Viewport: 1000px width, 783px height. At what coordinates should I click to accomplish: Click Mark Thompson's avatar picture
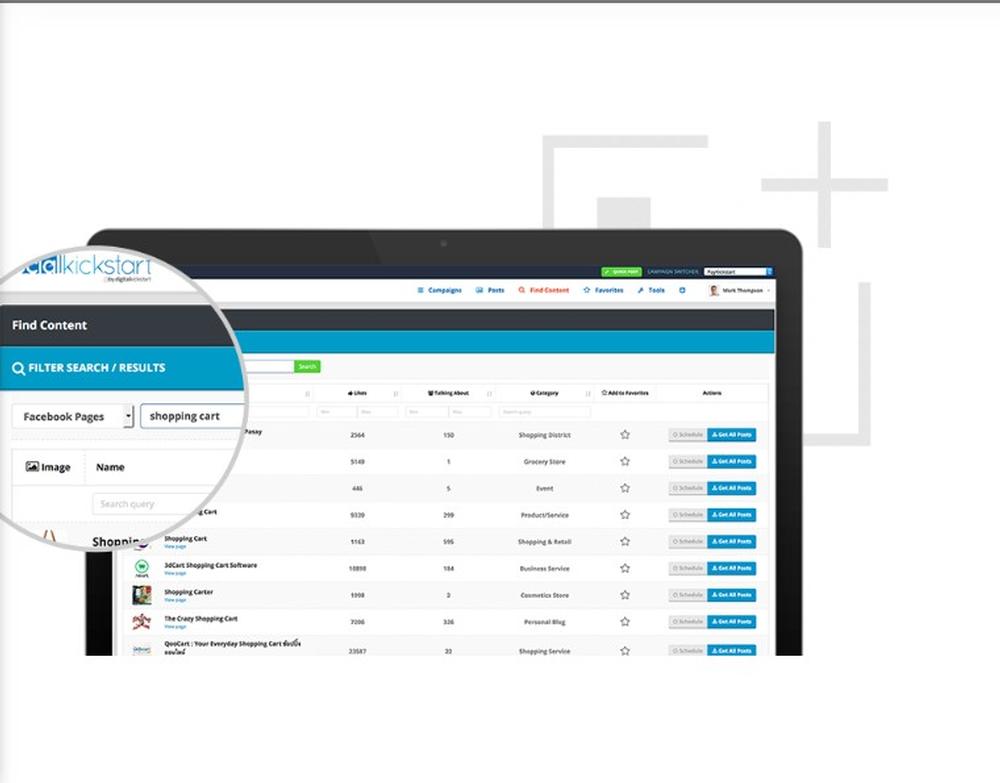coord(714,290)
